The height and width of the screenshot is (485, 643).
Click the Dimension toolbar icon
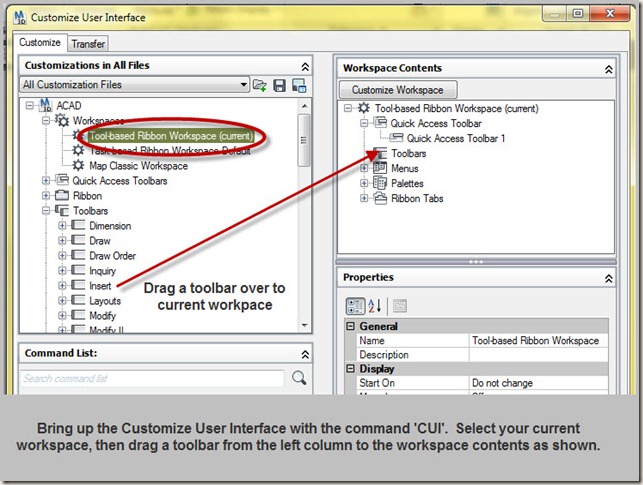pyautogui.click(x=78, y=225)
